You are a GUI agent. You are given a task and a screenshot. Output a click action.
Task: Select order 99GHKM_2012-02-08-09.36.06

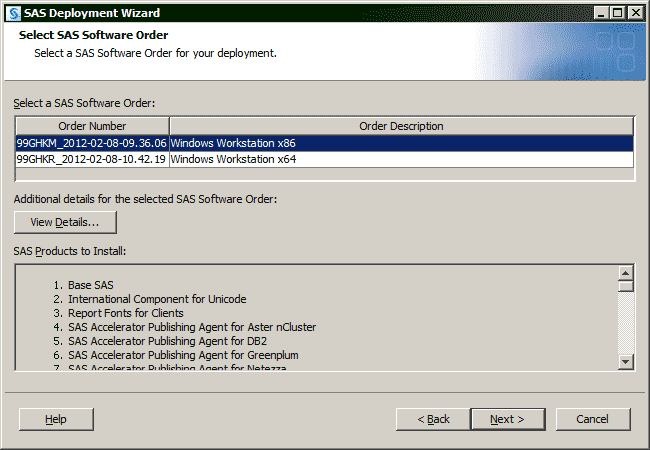(92, 143)
